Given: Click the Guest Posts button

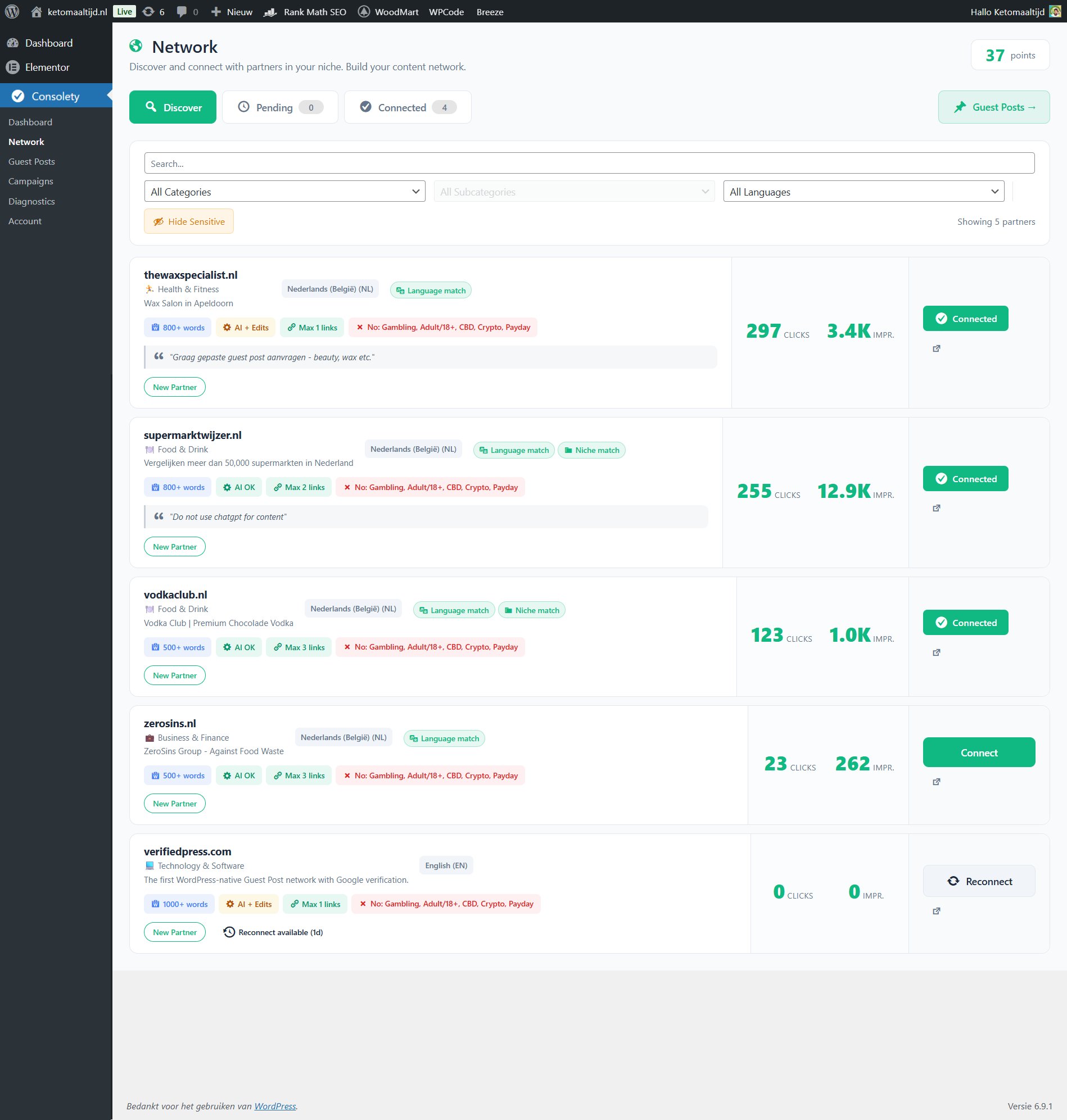Looking at the screenshot, I should click(993, 107).
